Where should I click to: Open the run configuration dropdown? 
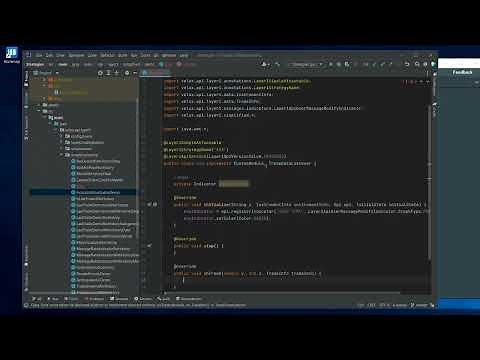click(x=306, y=64)
